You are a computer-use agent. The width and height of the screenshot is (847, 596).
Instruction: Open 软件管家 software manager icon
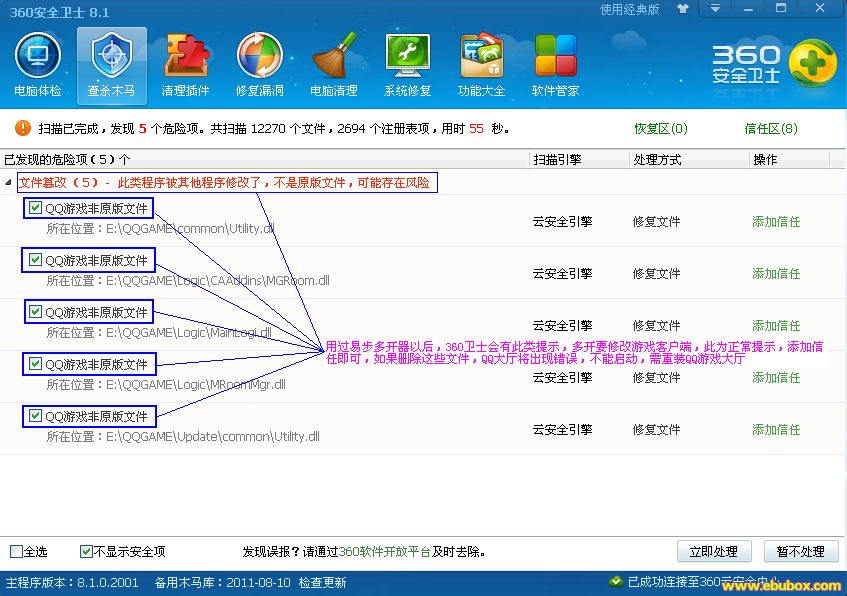point(555,65)
